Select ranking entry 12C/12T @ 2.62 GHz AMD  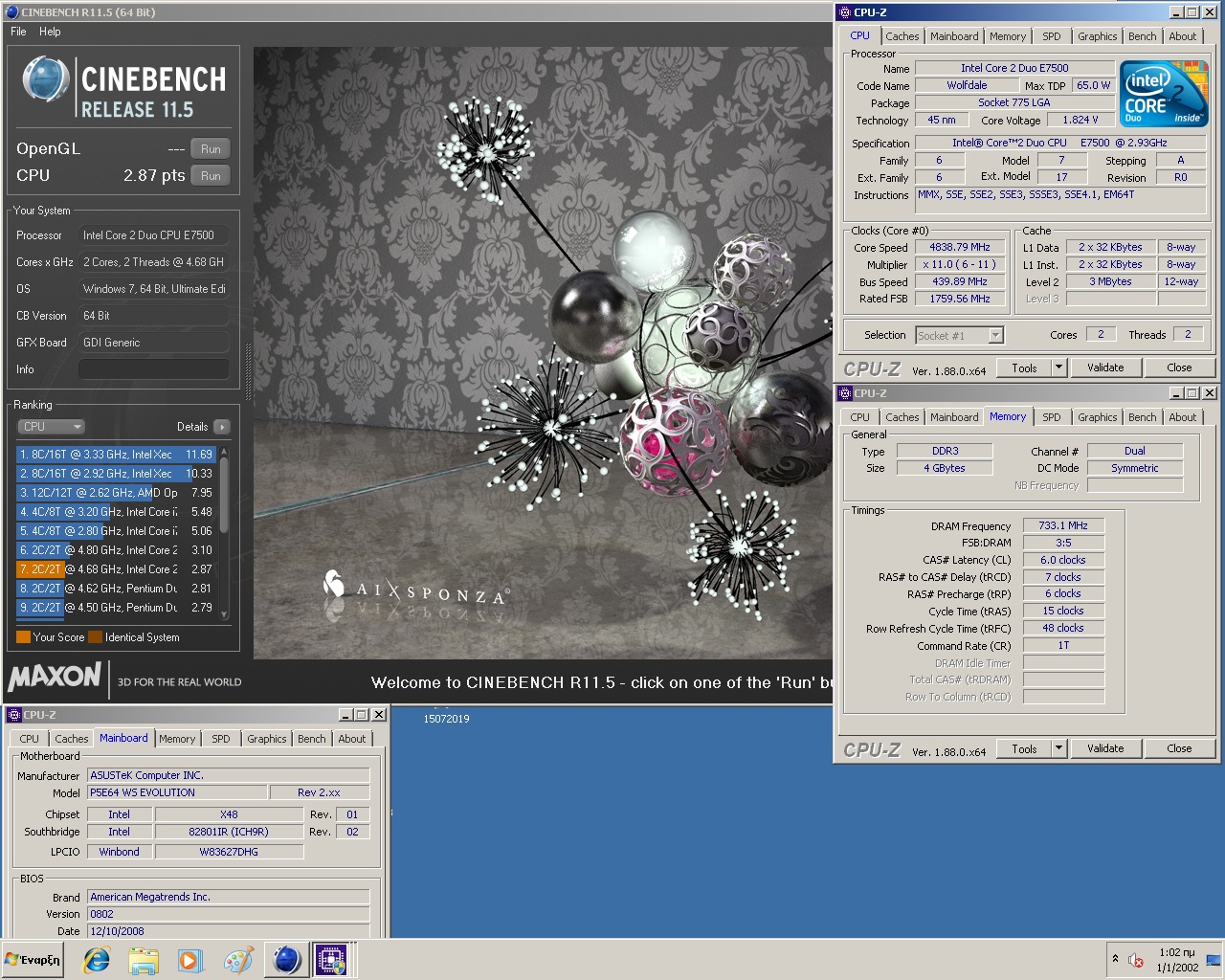pyautogui.click(x=116, y=493)
